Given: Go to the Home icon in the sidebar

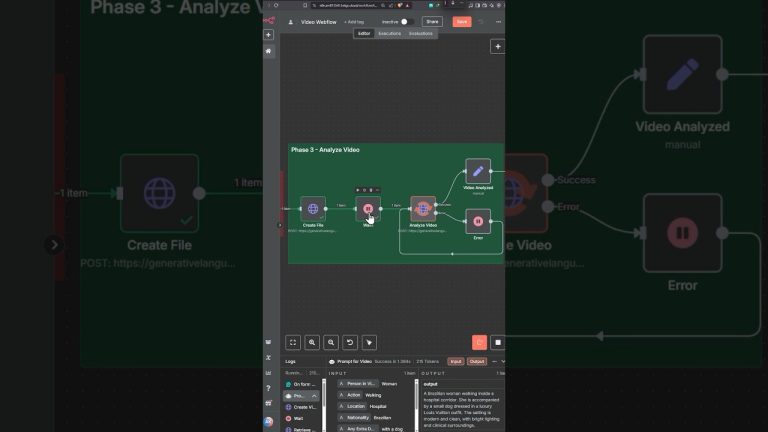Looking at the screenshot, I should tap(268, 51).
